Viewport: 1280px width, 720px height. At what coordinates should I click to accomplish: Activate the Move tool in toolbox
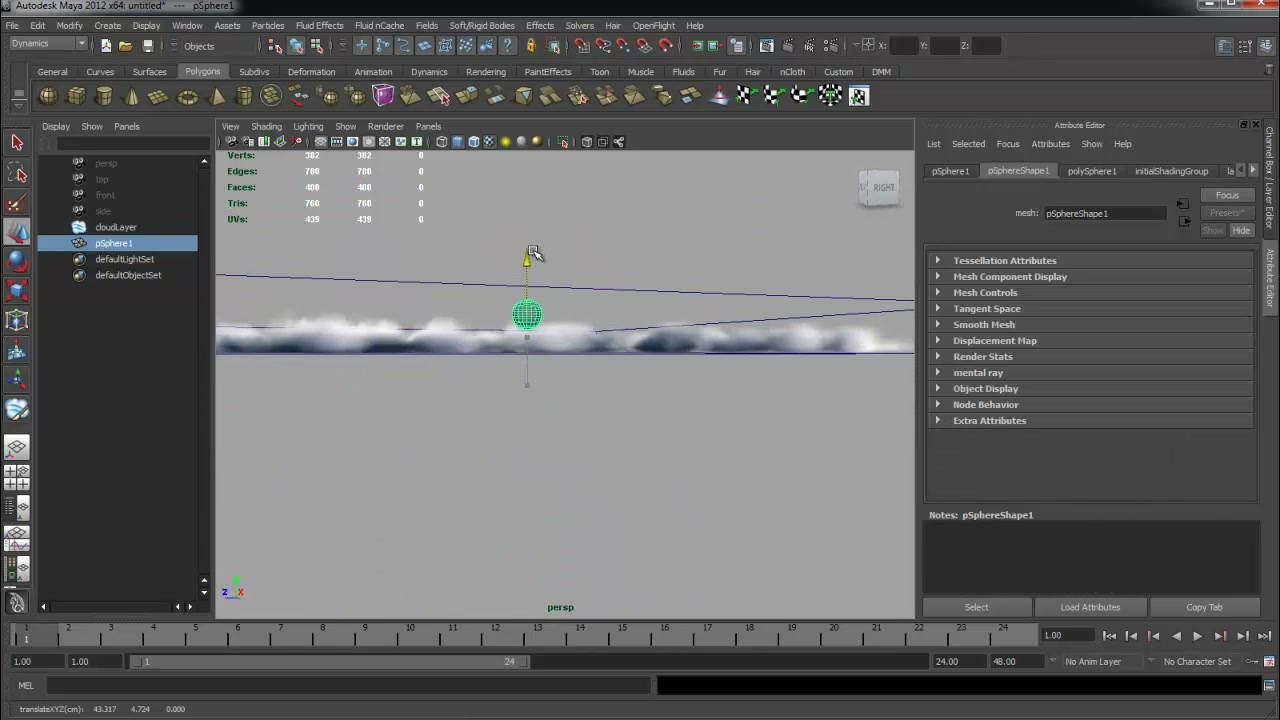pyautogui.click(x=17, y=233)
